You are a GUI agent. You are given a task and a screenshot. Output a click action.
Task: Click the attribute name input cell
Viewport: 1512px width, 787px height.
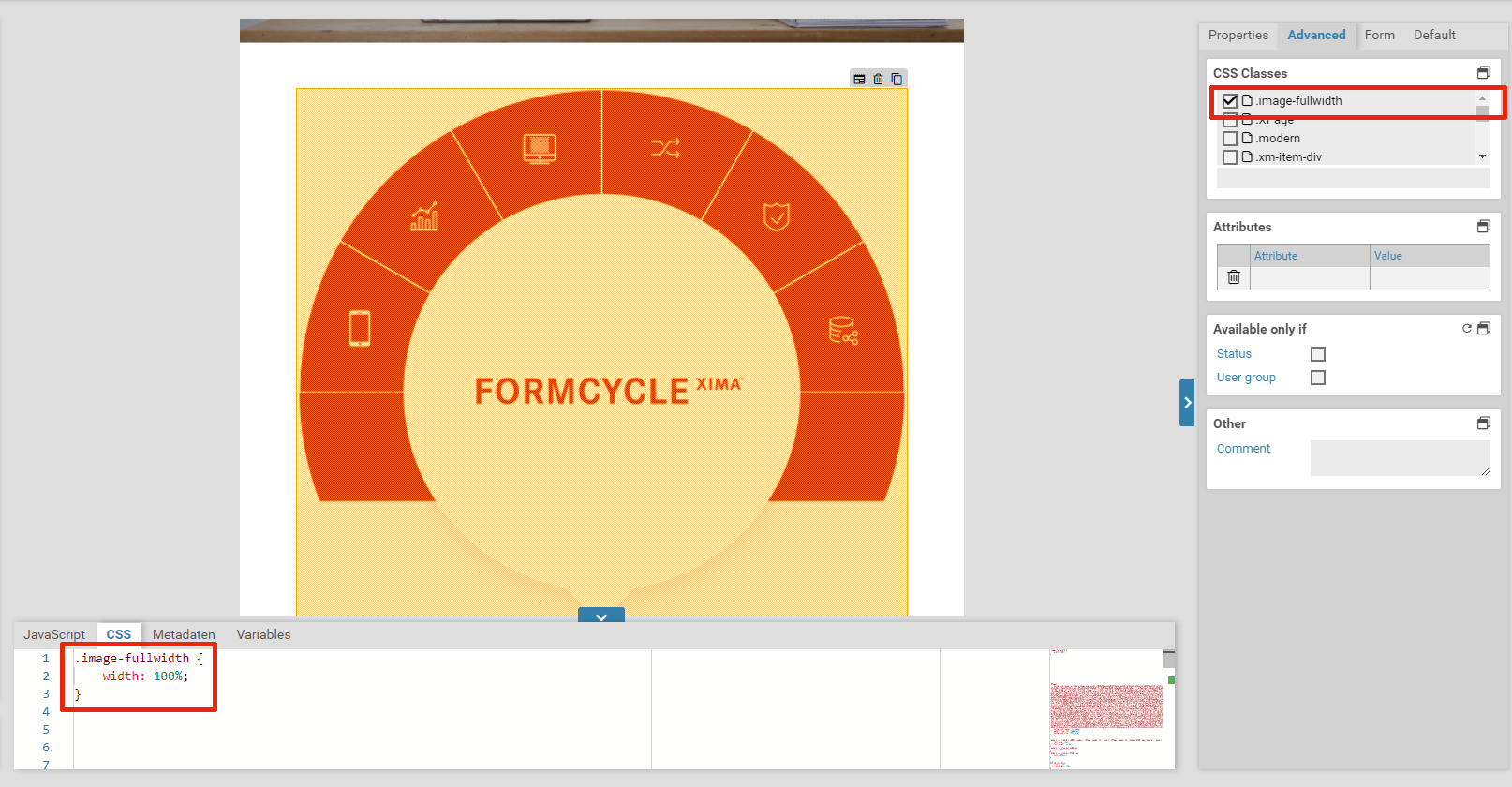point(1310,278)
